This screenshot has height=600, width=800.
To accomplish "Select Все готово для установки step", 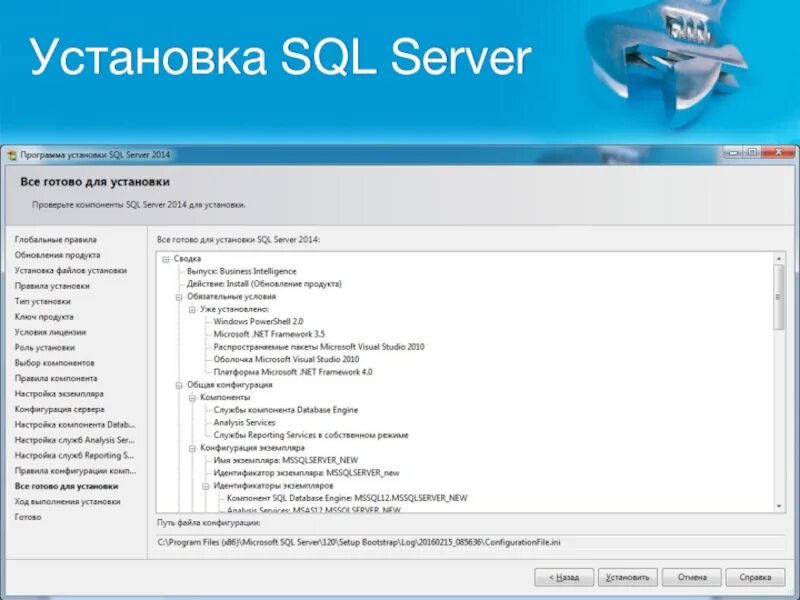I will click(66, 486).
